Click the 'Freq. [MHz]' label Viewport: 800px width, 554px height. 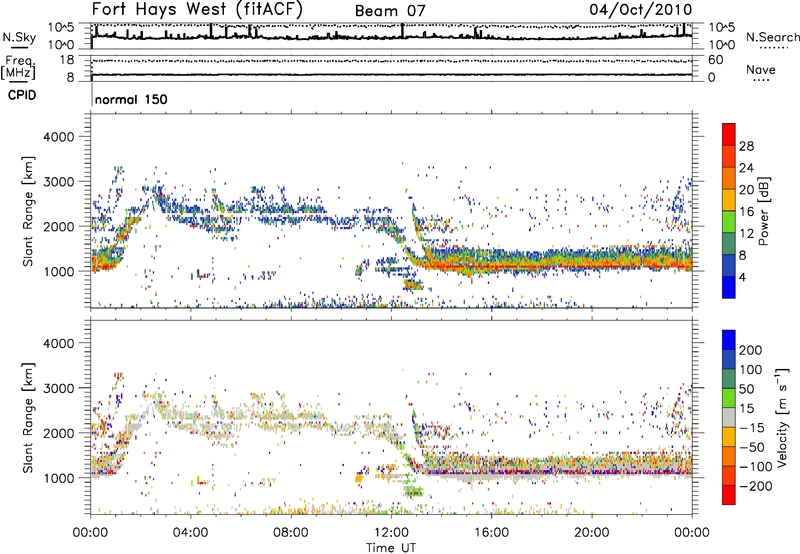click(18, 67)
